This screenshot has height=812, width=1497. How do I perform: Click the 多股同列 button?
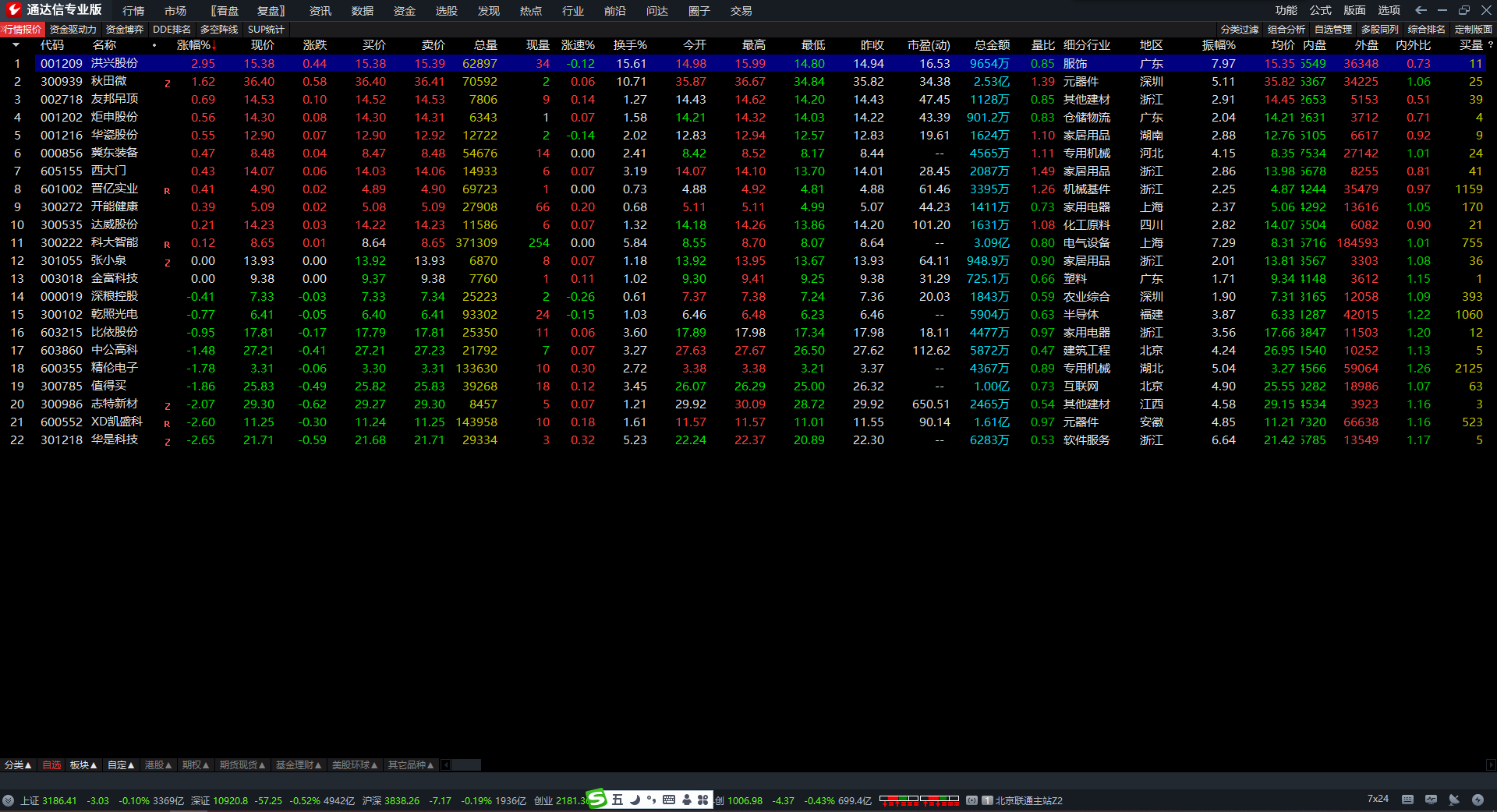click(1380, 30)
